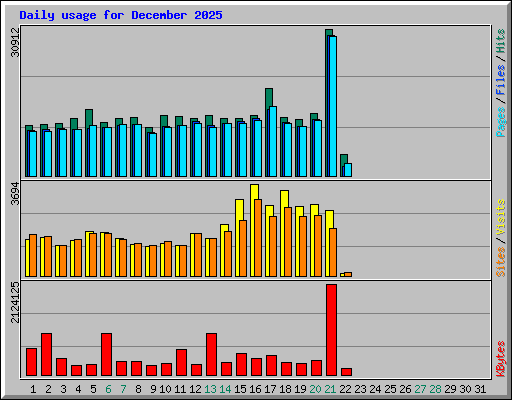Select the 'Pages' legend label
The image size is (512, 400).
501,122
